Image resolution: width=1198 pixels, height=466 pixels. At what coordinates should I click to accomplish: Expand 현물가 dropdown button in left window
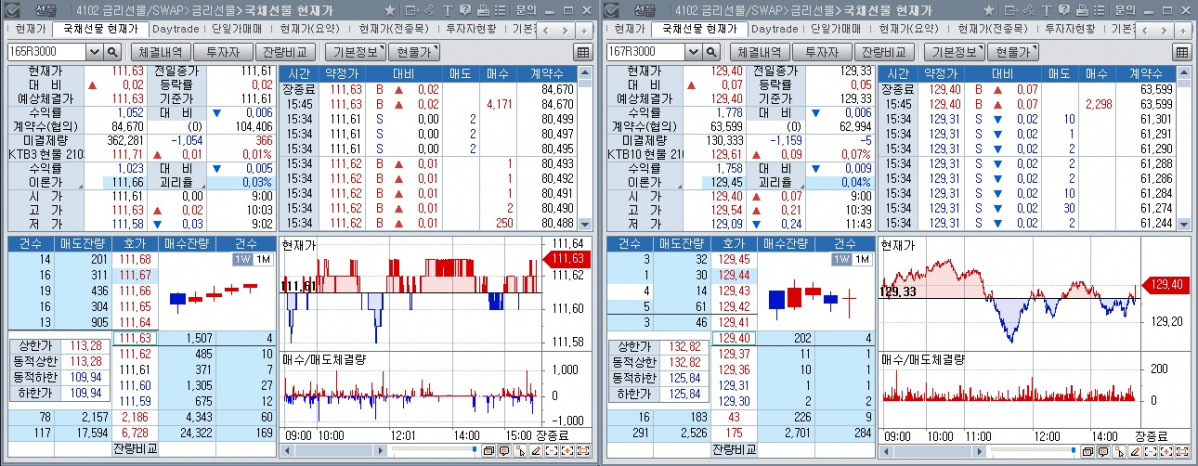(414, 52)
